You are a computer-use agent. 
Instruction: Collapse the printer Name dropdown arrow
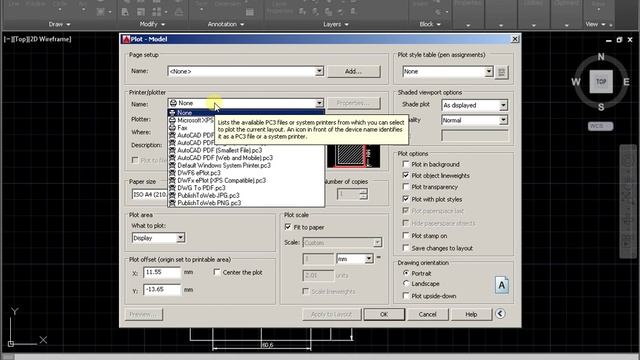point(319,103)
